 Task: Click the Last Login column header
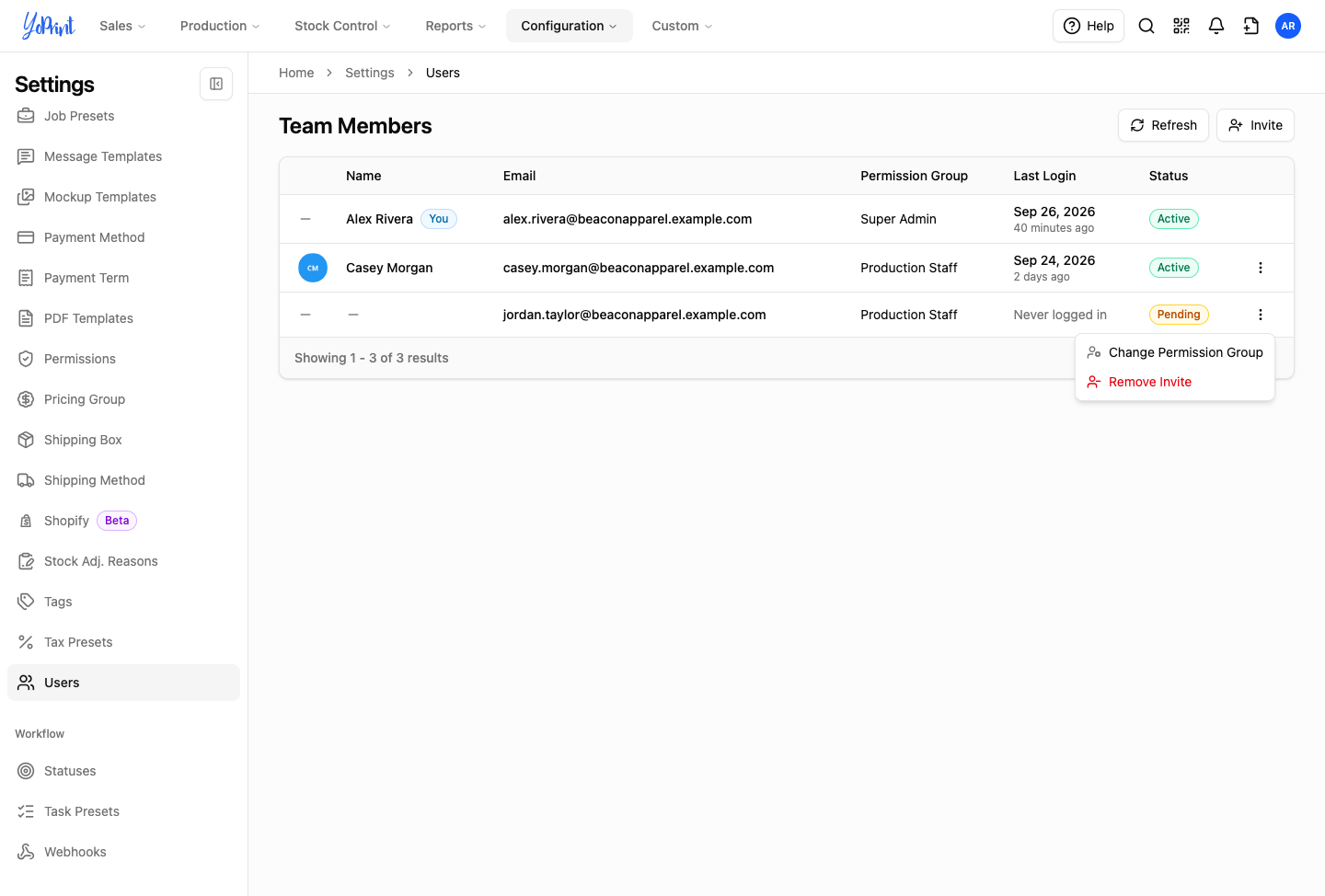[x=1044, y=176]
